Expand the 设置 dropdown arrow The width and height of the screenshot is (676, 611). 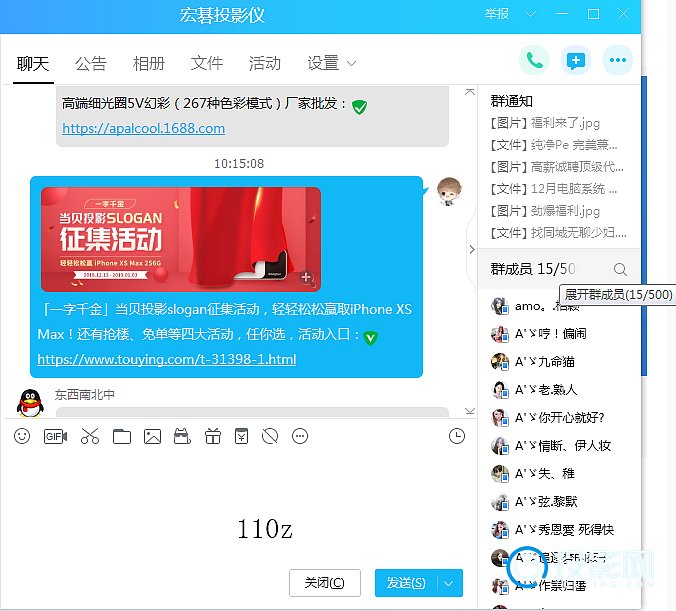point(351,64)
